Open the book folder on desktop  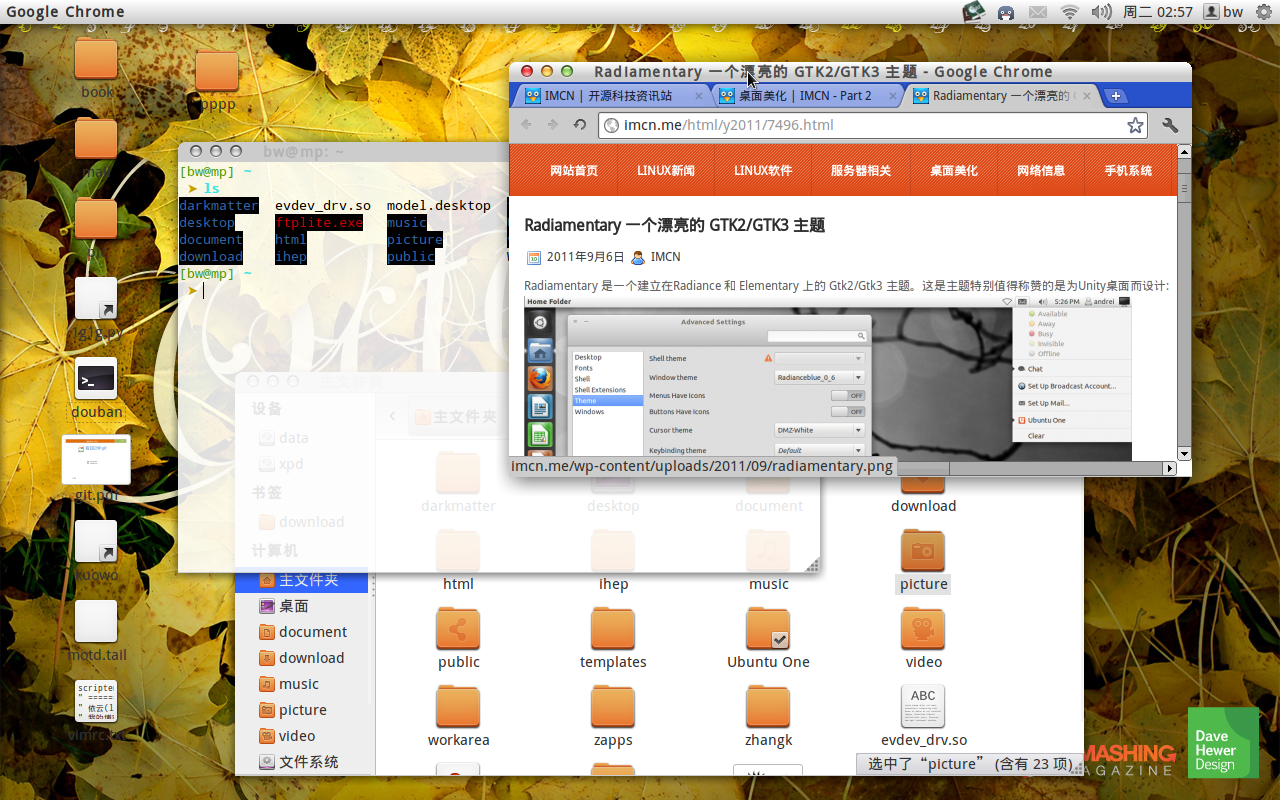point(97,69)
